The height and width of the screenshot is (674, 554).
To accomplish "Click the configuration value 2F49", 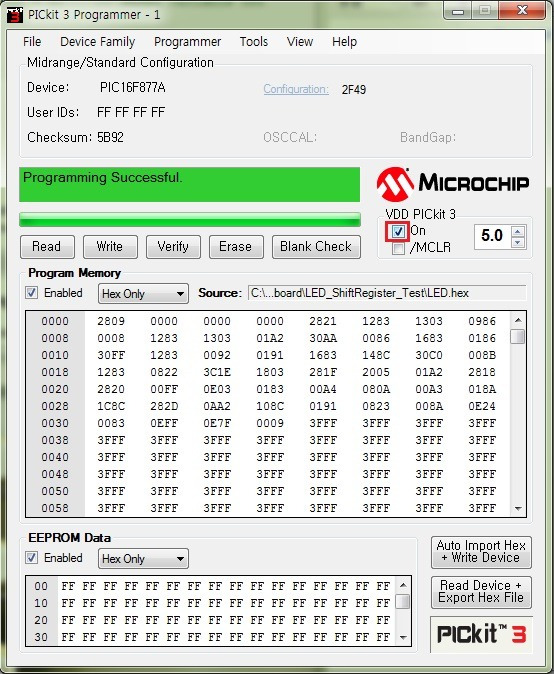I will [354, 90].
